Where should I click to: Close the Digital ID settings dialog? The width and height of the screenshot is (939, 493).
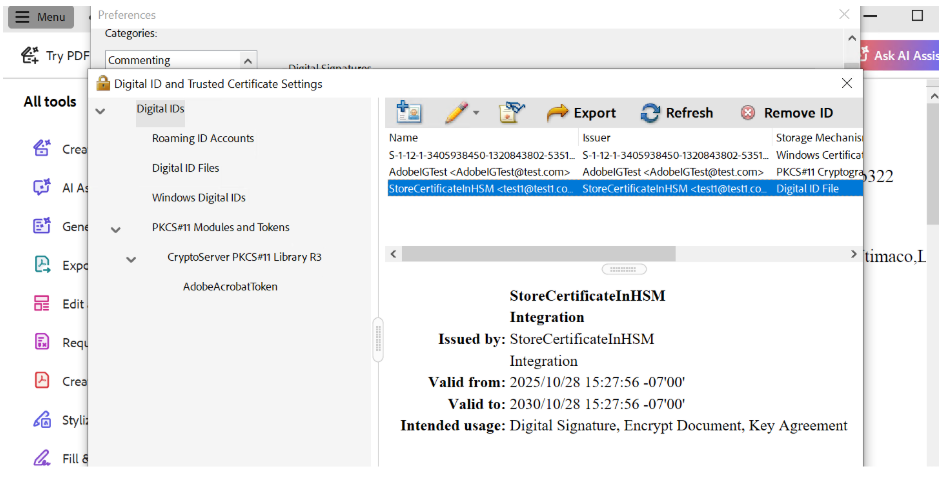point(847,83)
